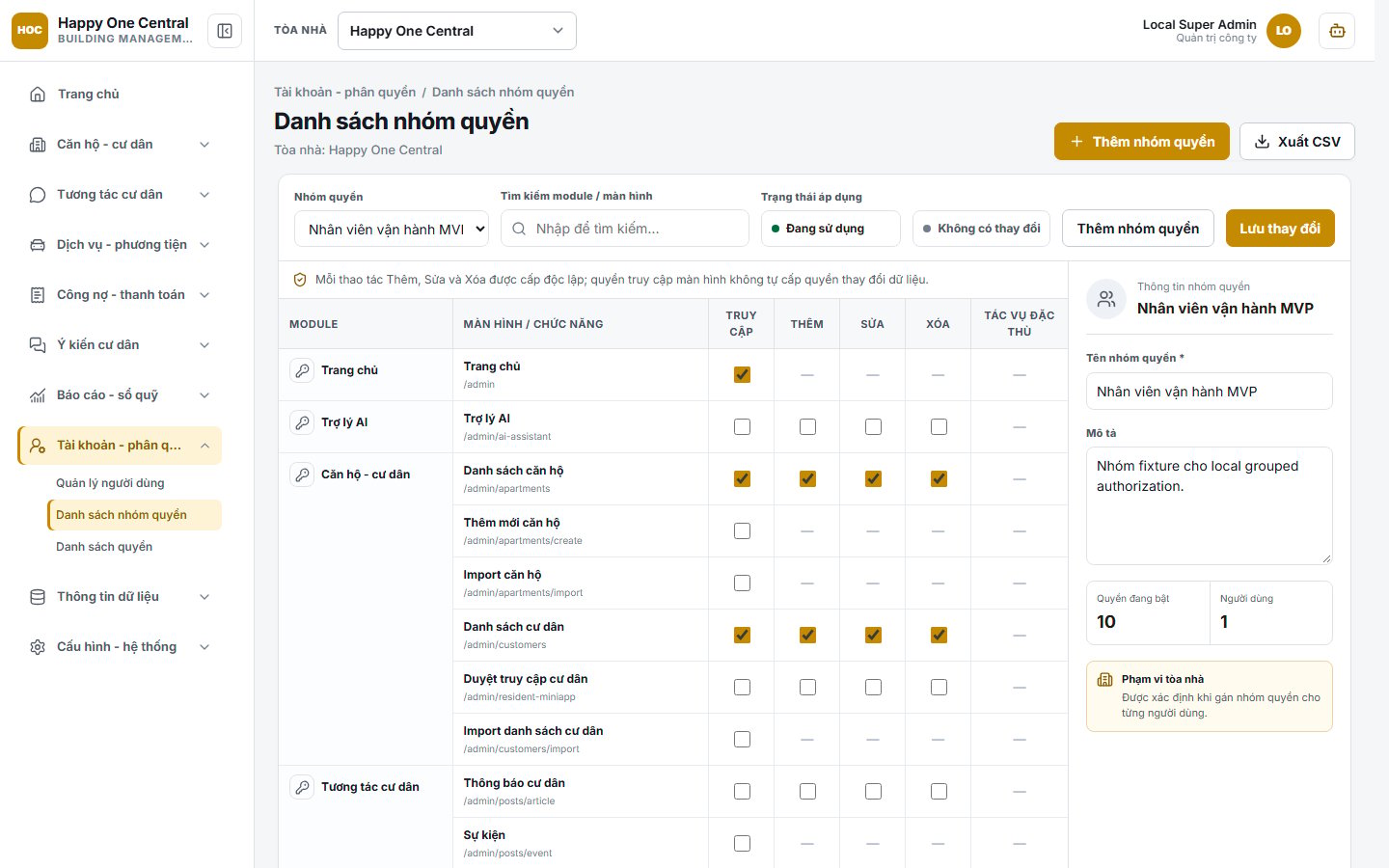
Task: Click the download icon in Xuất CSV
Action: [1262, 142]
